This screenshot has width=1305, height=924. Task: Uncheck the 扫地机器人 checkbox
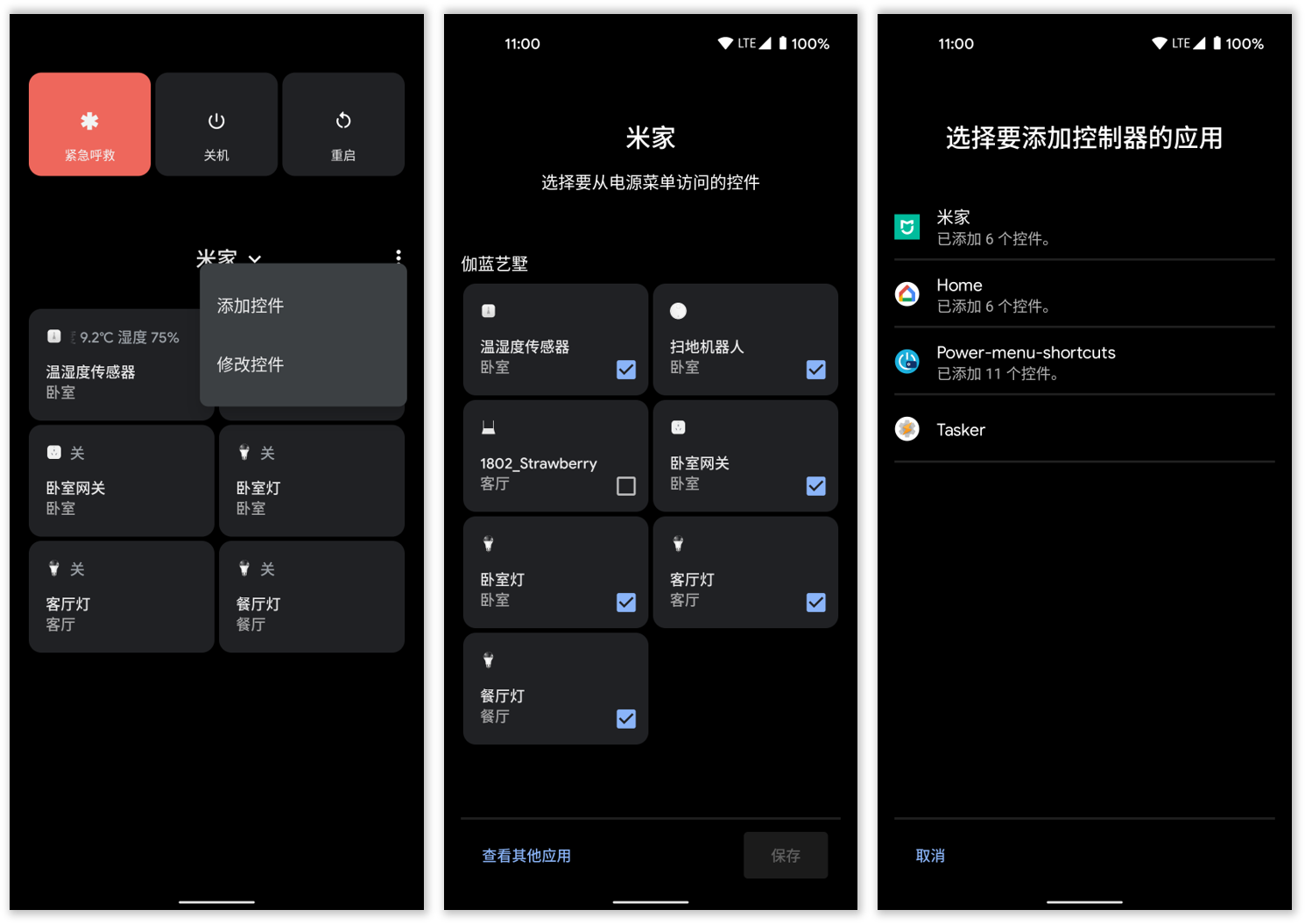pos(816,370)
